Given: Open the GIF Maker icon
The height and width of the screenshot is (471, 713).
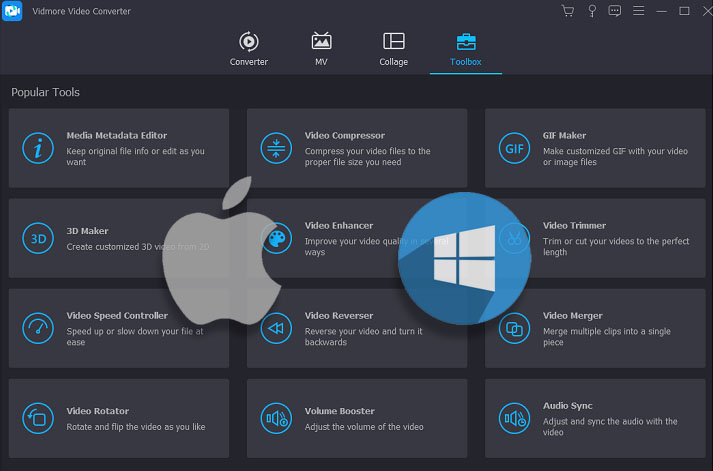Looking at the screenshot, I should click(x=514, y=149).
